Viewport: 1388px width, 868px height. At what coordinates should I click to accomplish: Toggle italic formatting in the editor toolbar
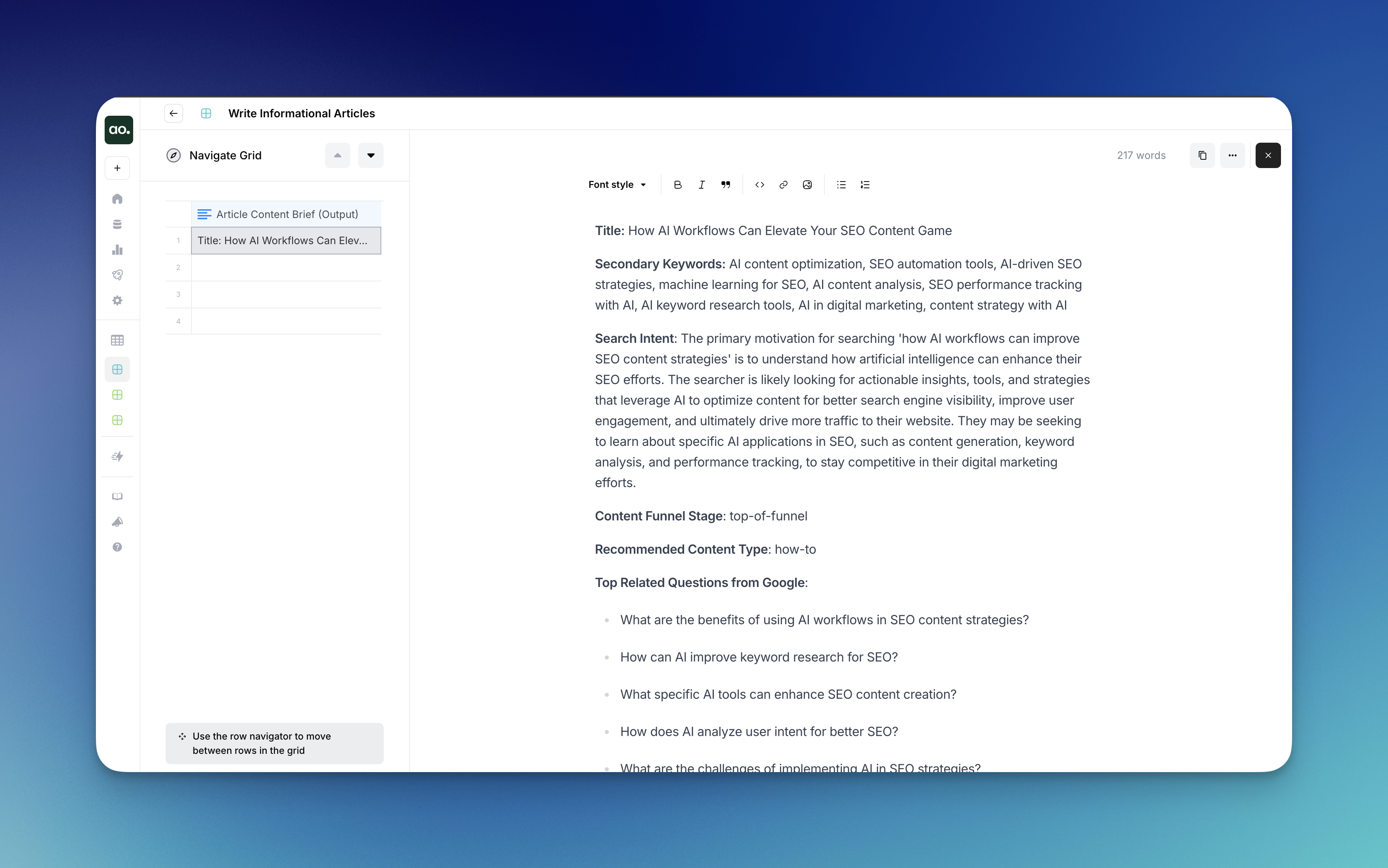(x=702, y=184)
